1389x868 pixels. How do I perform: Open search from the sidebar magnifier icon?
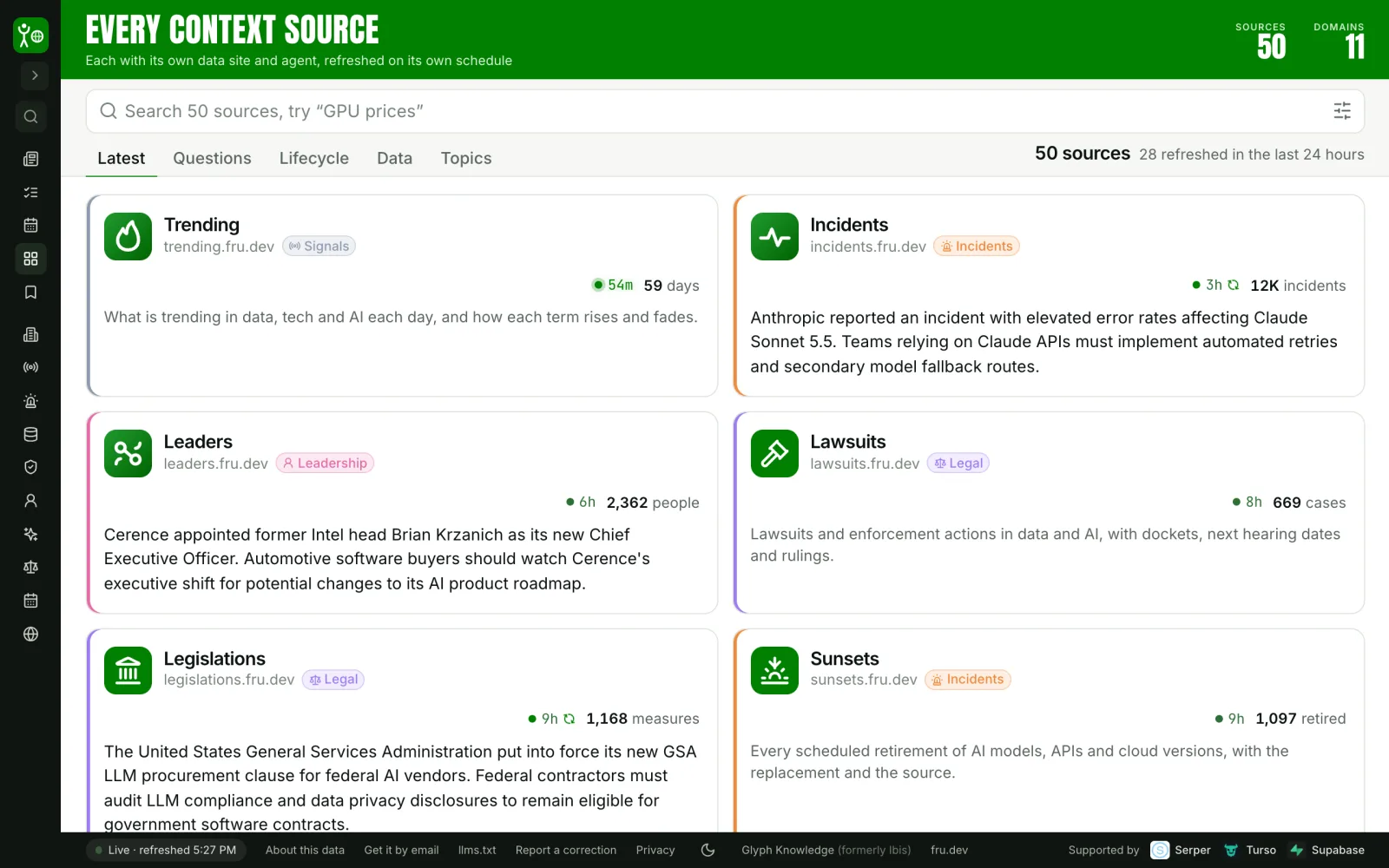[30, 116]
